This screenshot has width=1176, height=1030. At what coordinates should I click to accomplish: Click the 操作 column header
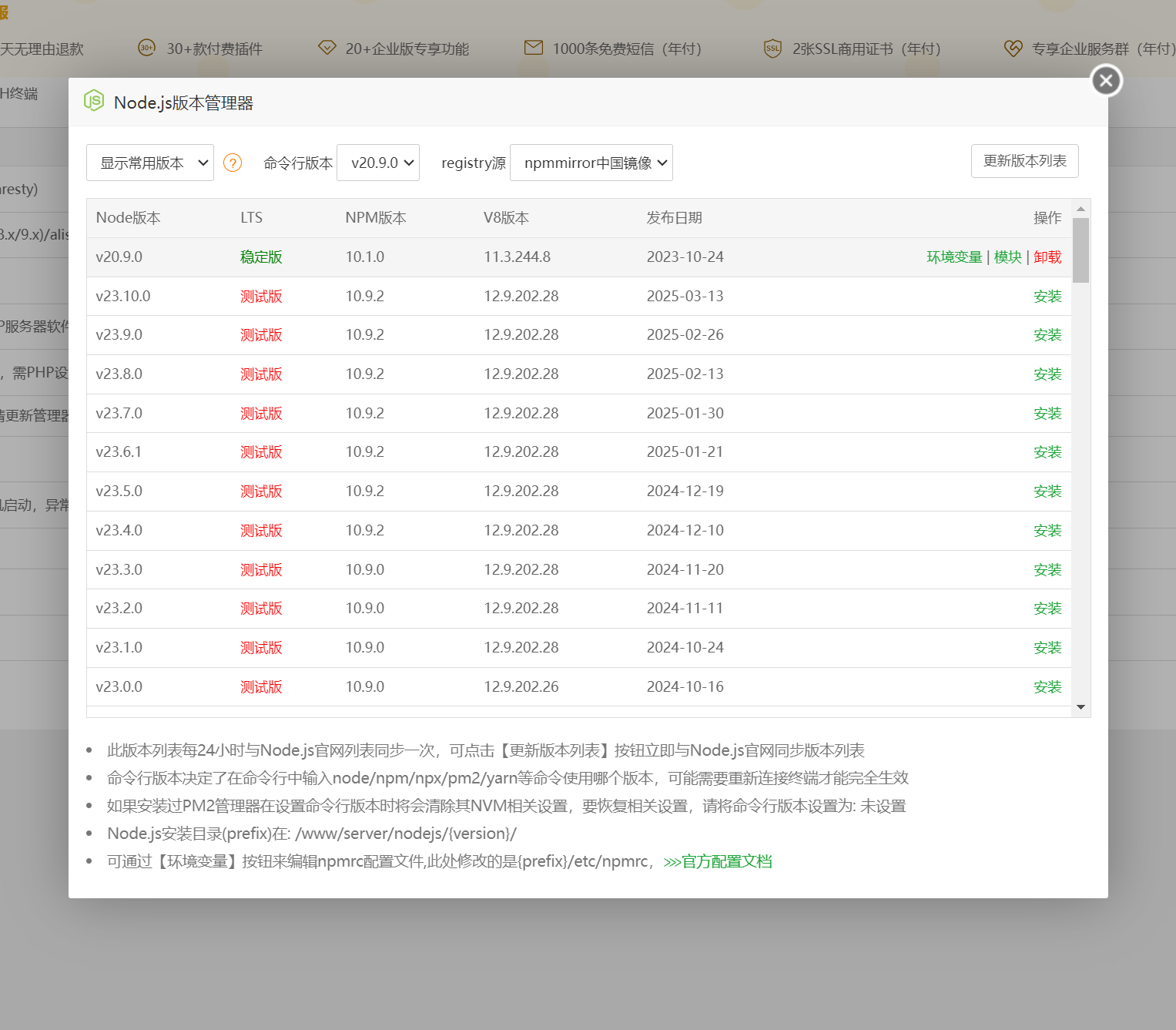tap(1047, 218)
